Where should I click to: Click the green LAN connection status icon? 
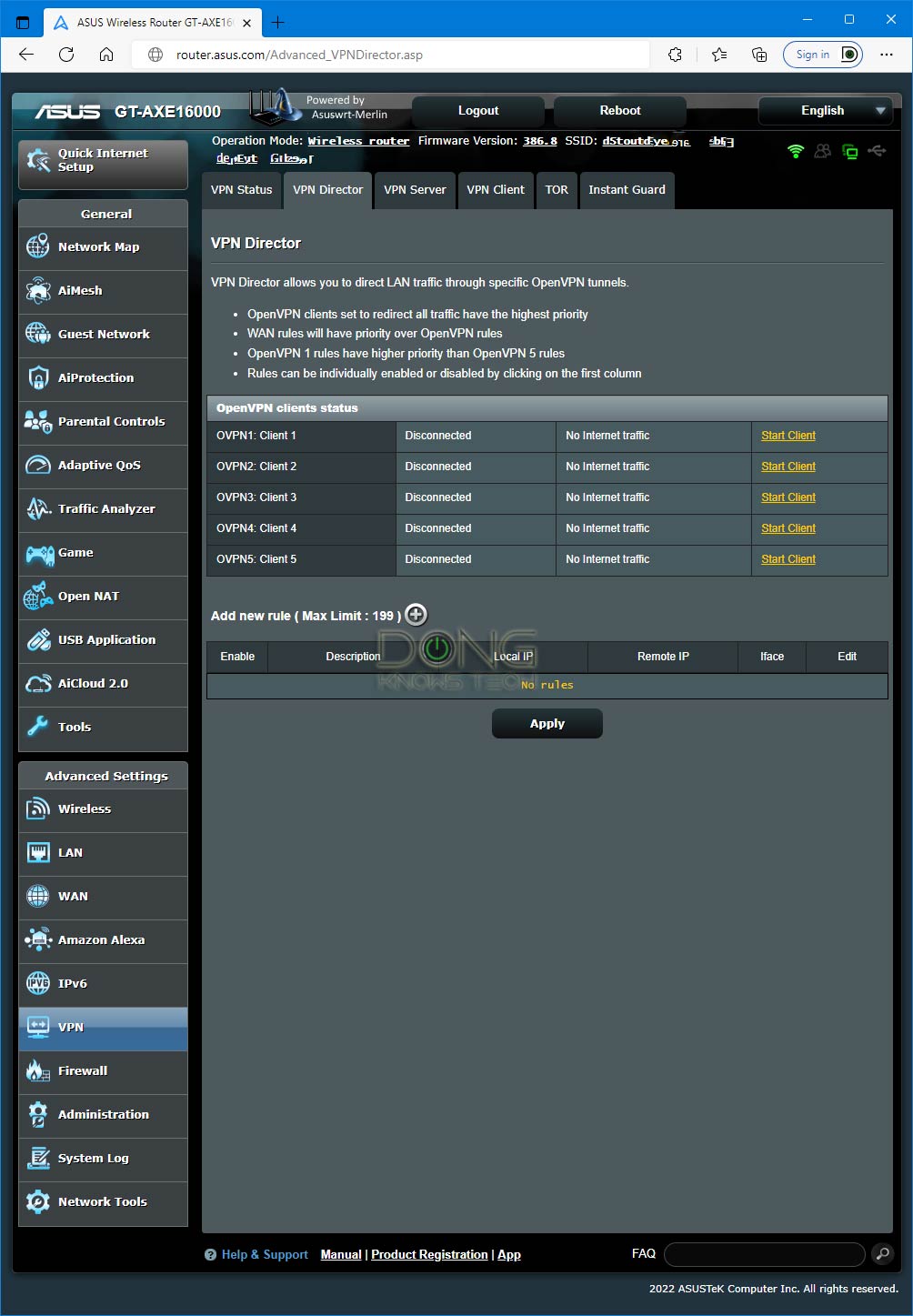click(x=850, y=151)
